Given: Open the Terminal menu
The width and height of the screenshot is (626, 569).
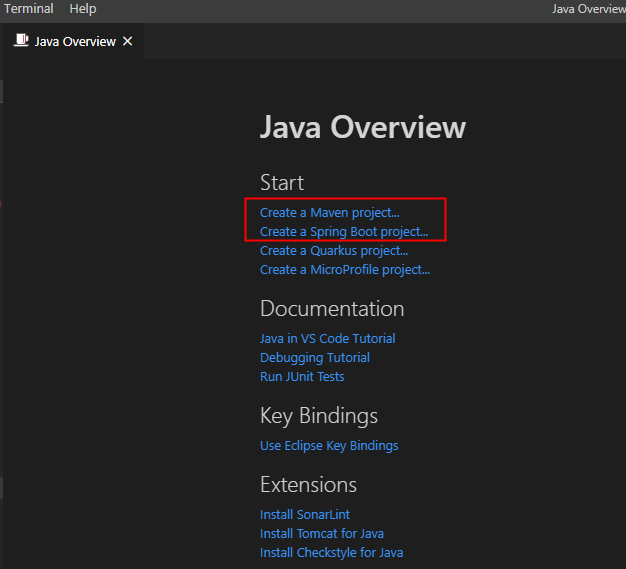Looking at the screenshot, I should coord(29,8).
